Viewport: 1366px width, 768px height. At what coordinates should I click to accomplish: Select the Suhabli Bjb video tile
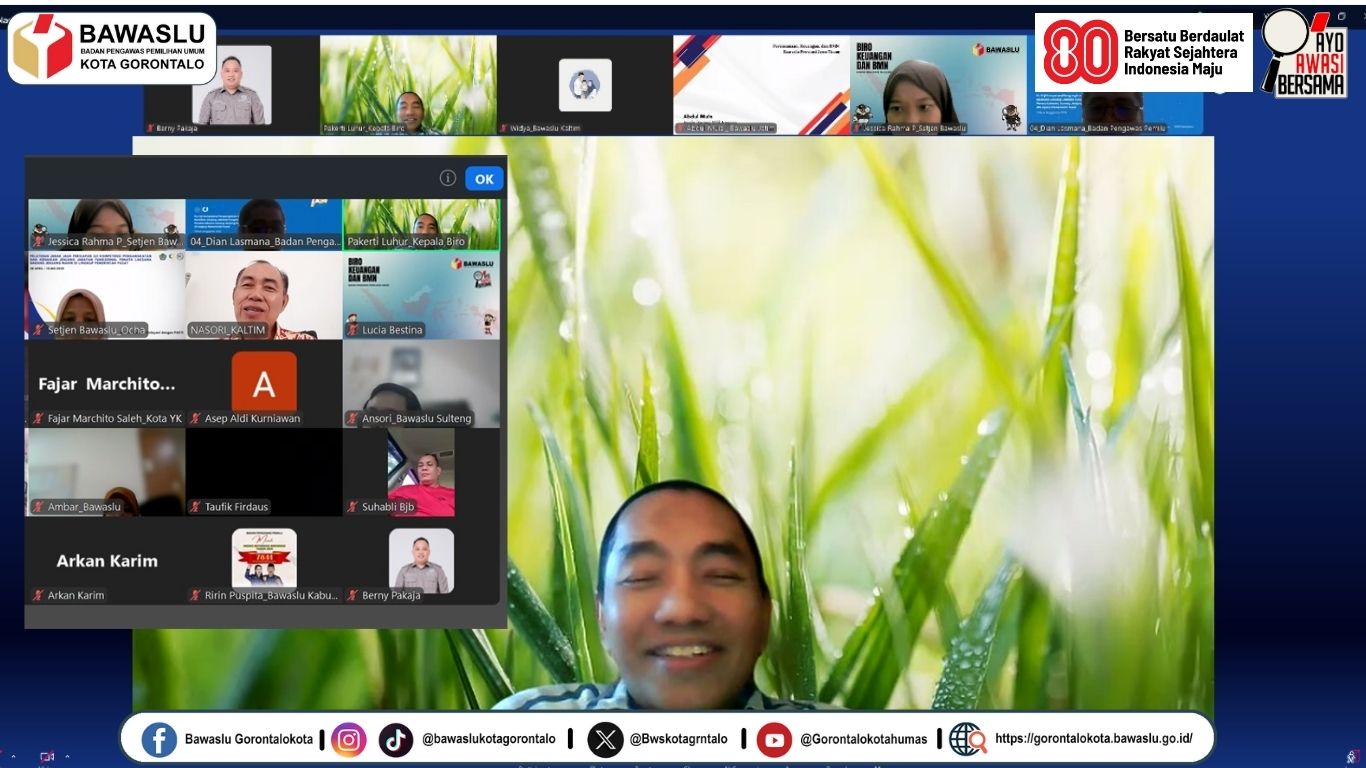(421, 472)
